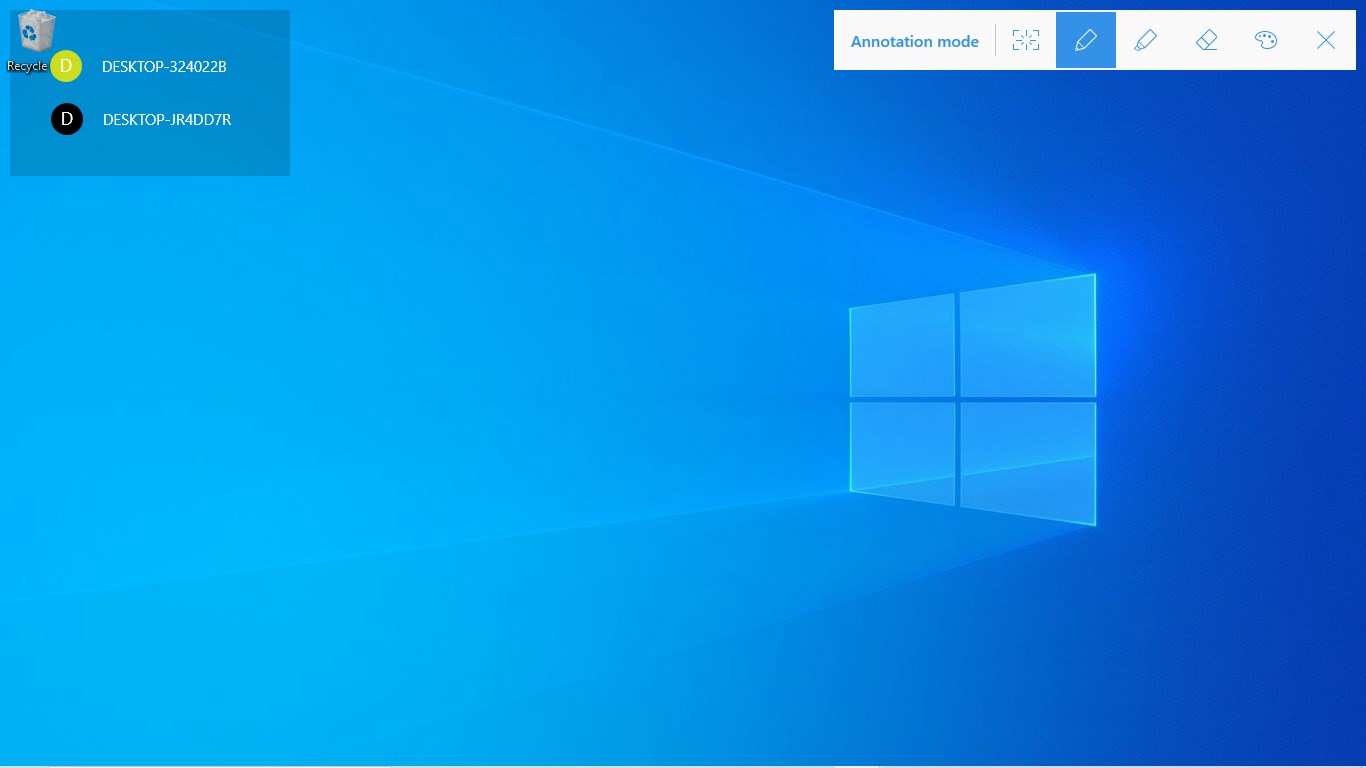Click empty area of participants panel below names
1366x768 pixels.
[150, 157]
